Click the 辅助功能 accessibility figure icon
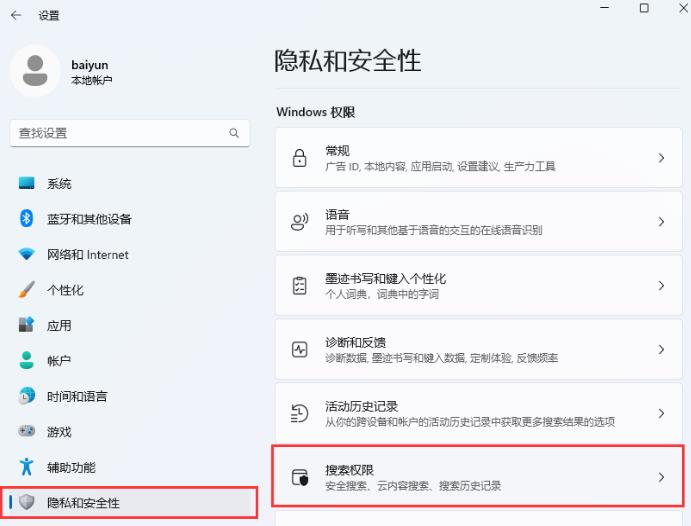Viewport: 691px width, 526px height. tap(26, 467)
